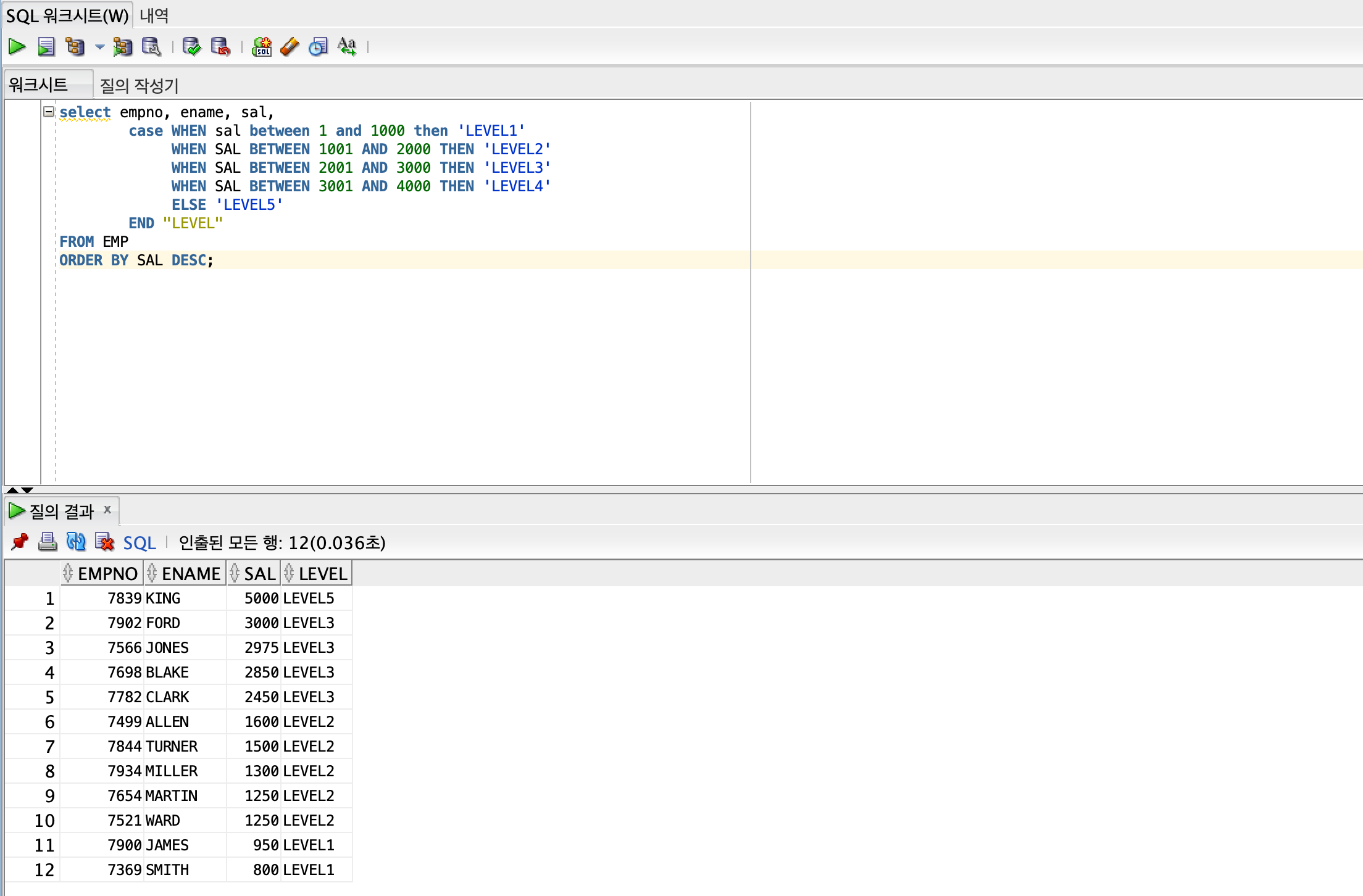1363x896 pixels.
Task: Click the Run Script icon
Action: coord(46,47)
